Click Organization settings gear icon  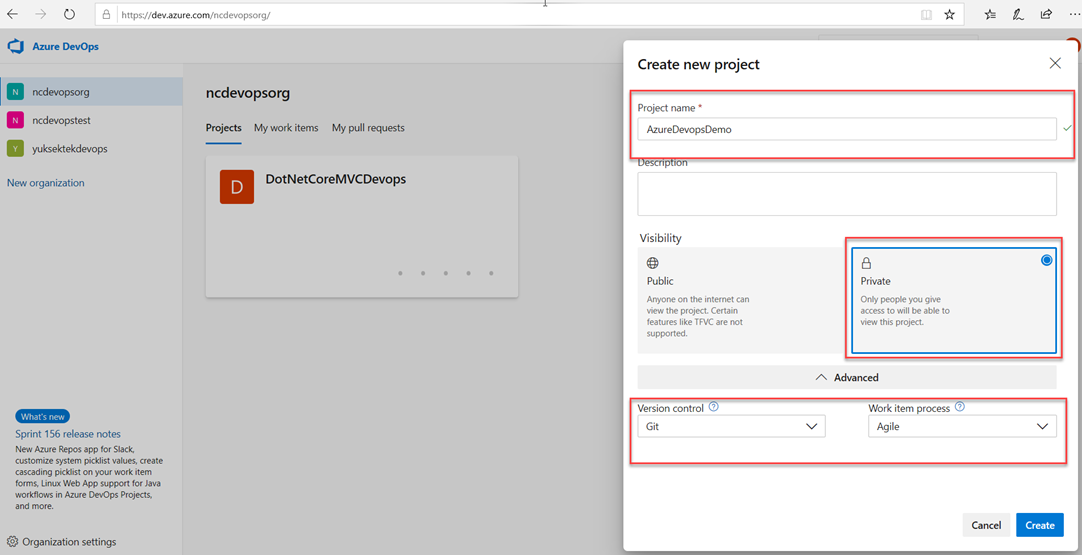point(12,542)
